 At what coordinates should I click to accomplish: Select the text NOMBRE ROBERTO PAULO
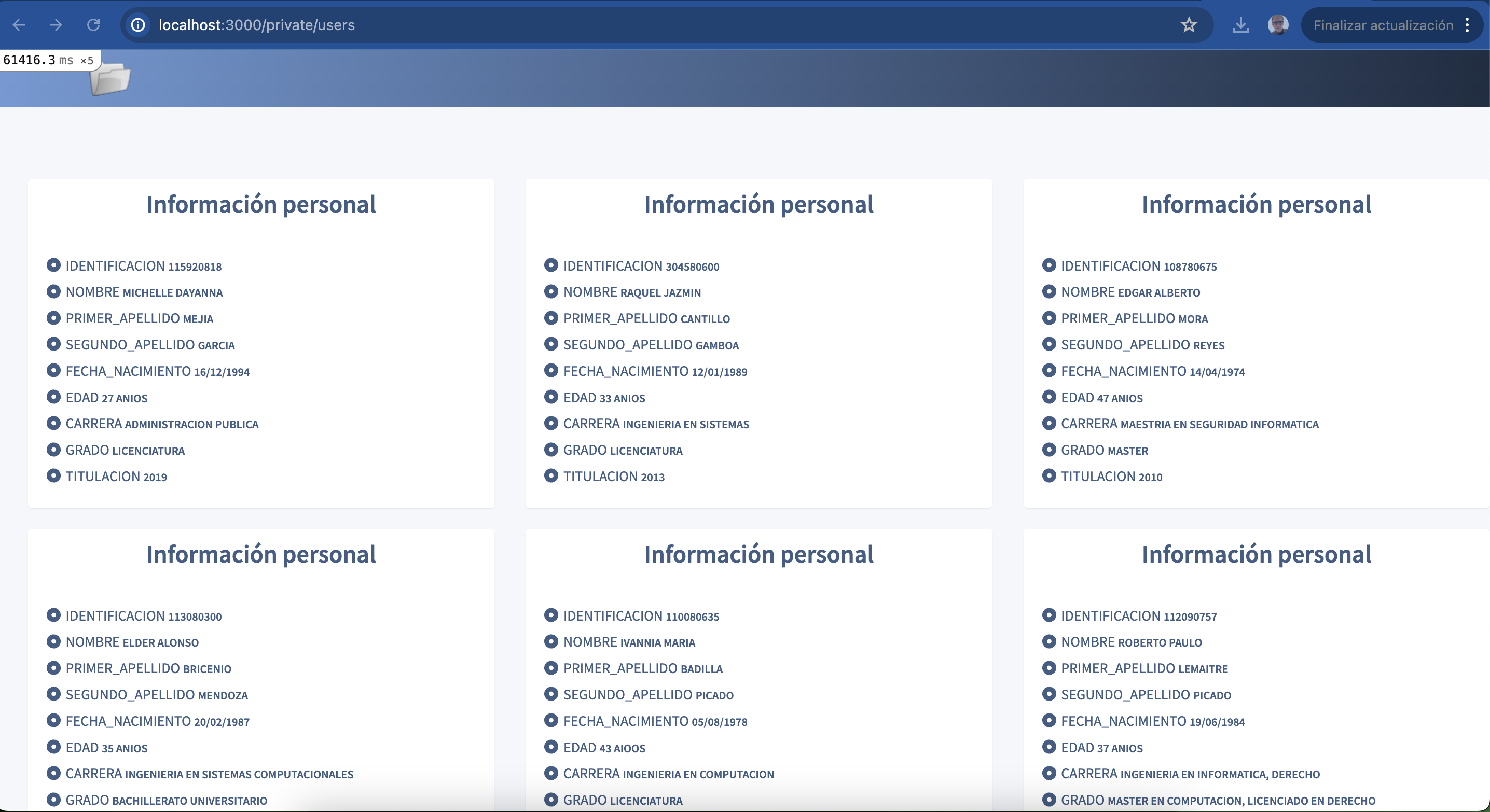click(1132, 642)
